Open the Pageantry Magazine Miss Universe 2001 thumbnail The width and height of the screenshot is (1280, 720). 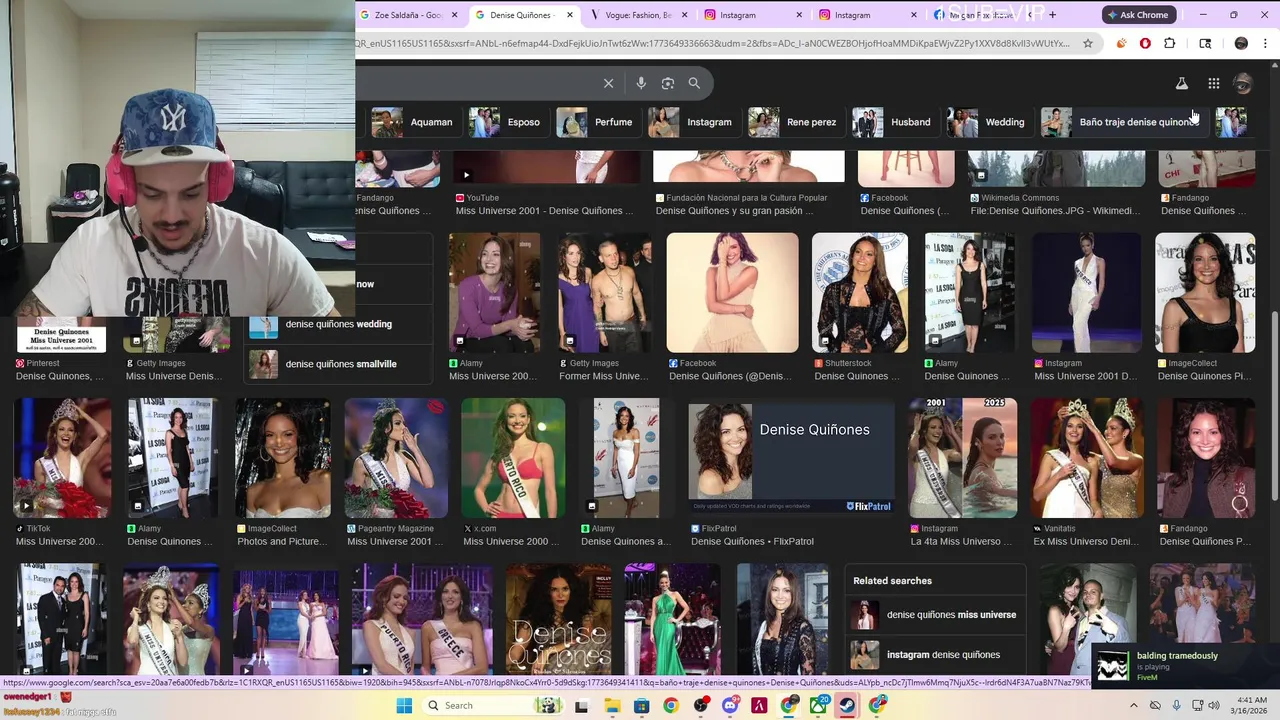coord(396,457)
